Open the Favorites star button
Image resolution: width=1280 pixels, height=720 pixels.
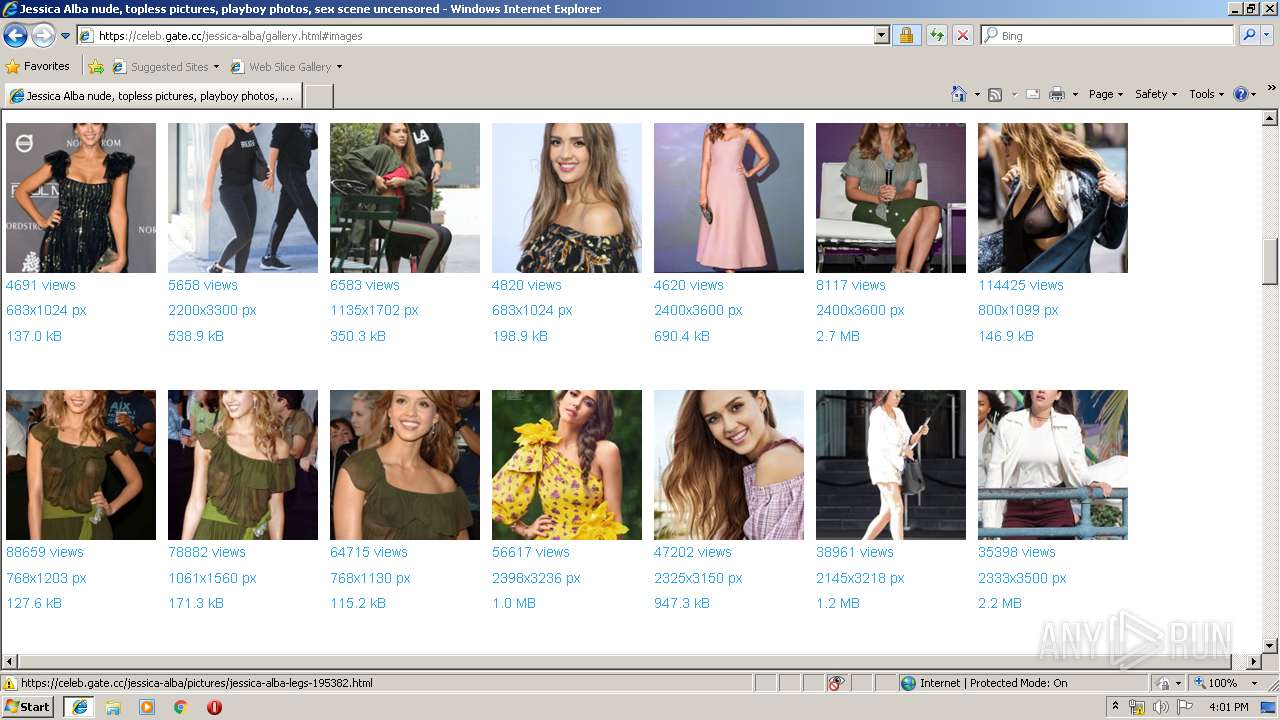38,67
